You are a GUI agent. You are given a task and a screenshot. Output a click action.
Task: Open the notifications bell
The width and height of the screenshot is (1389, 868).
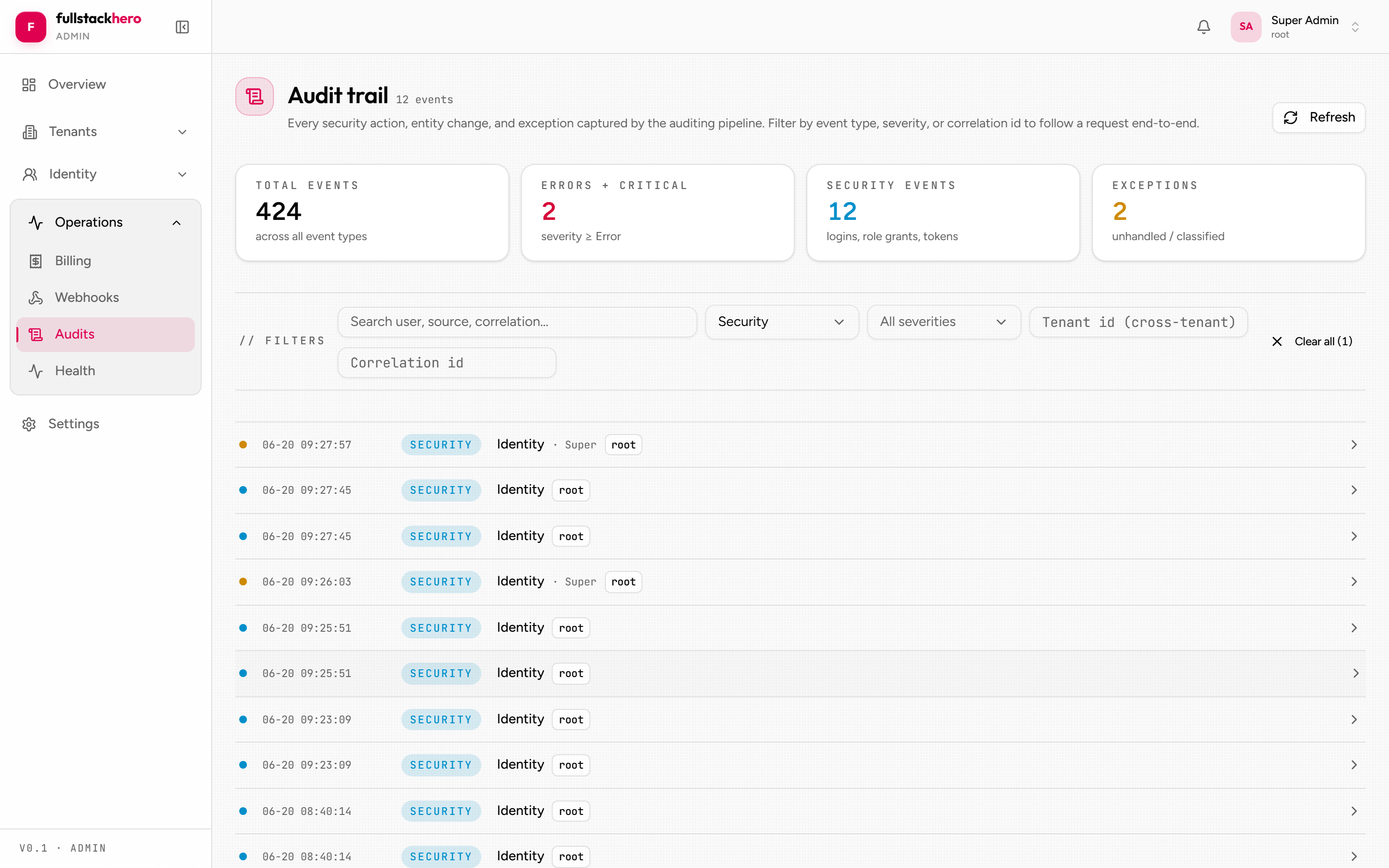(1204, 27)
